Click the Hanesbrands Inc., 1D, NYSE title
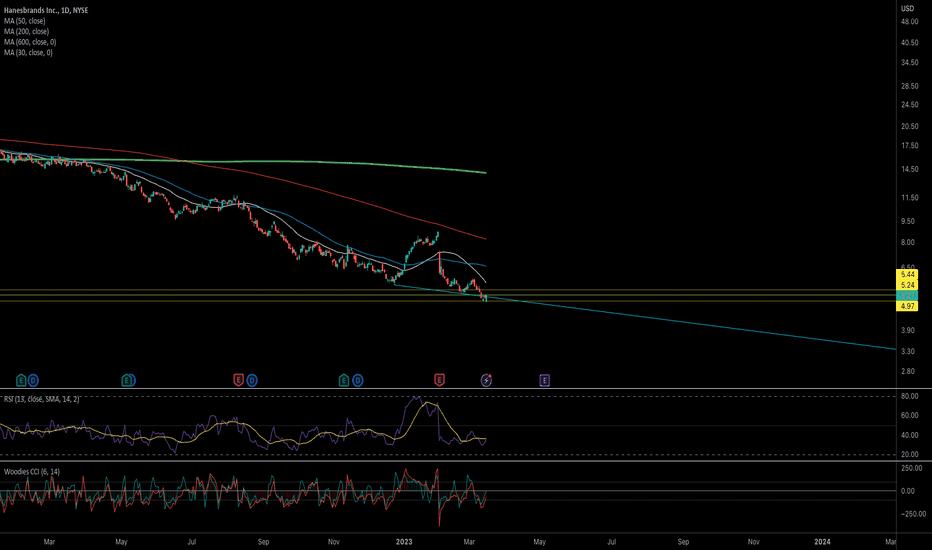The width and height of the screenshot is (932, 550). pos(46,10)
